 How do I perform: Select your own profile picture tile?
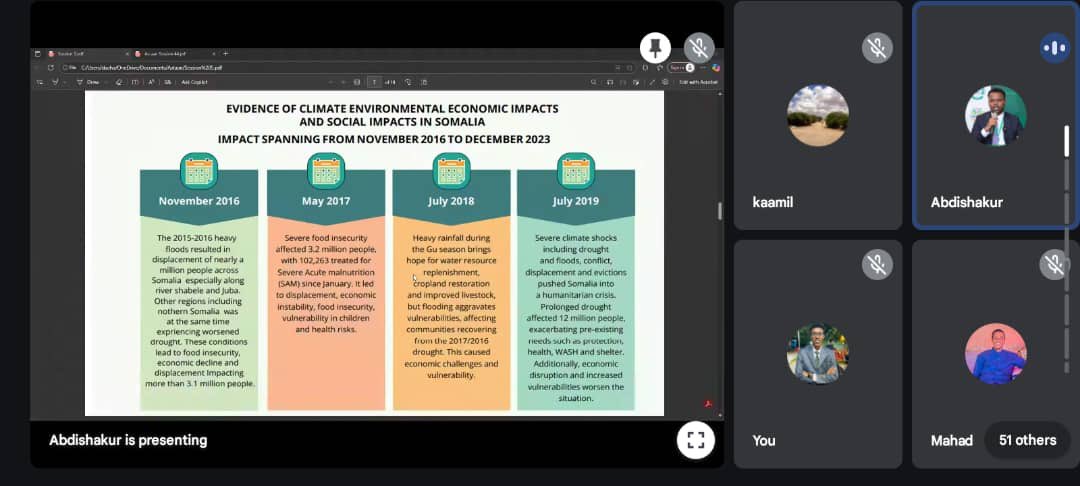point(818,353)
